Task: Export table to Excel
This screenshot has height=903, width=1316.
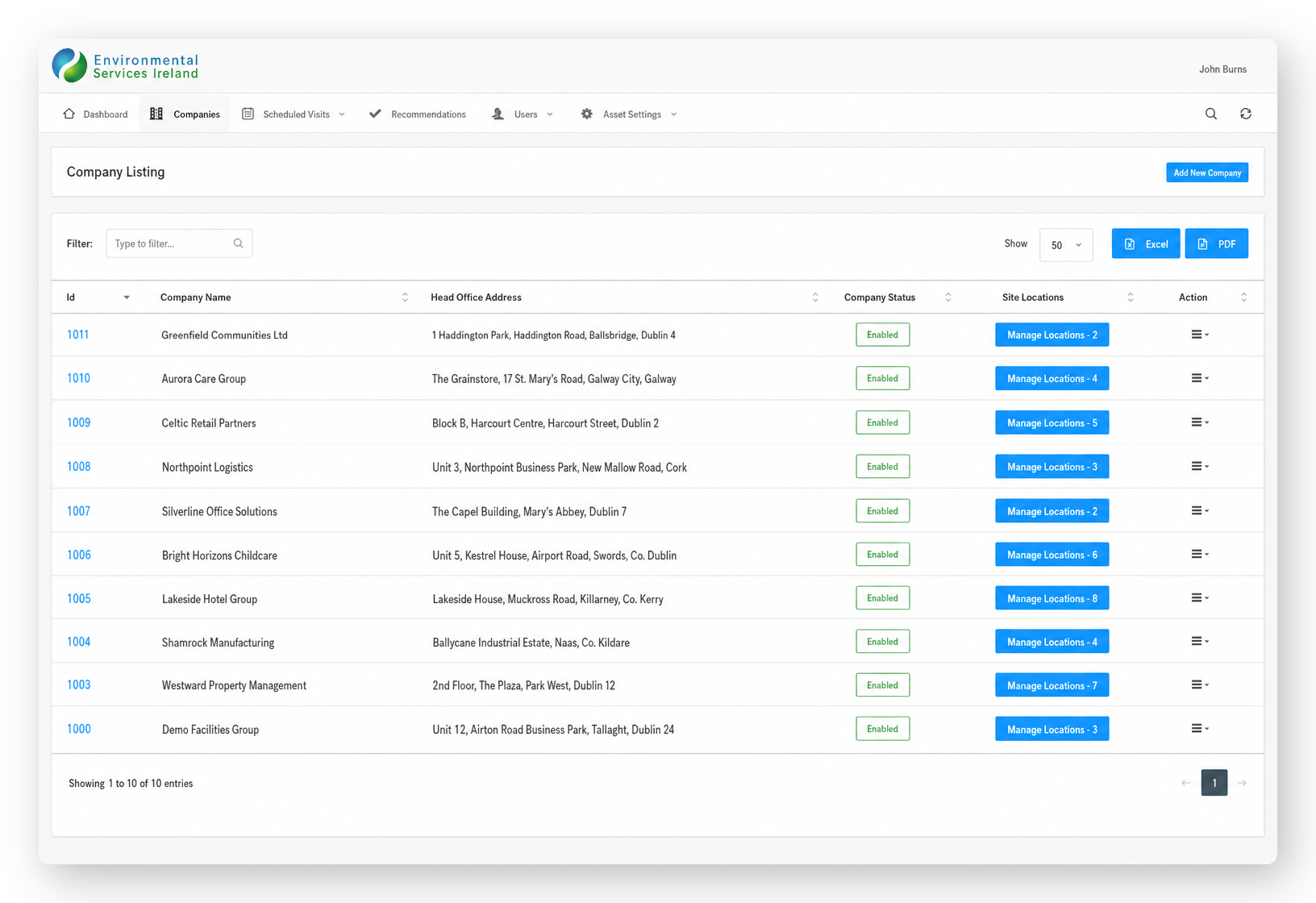Action: (x=1145, y=243)
